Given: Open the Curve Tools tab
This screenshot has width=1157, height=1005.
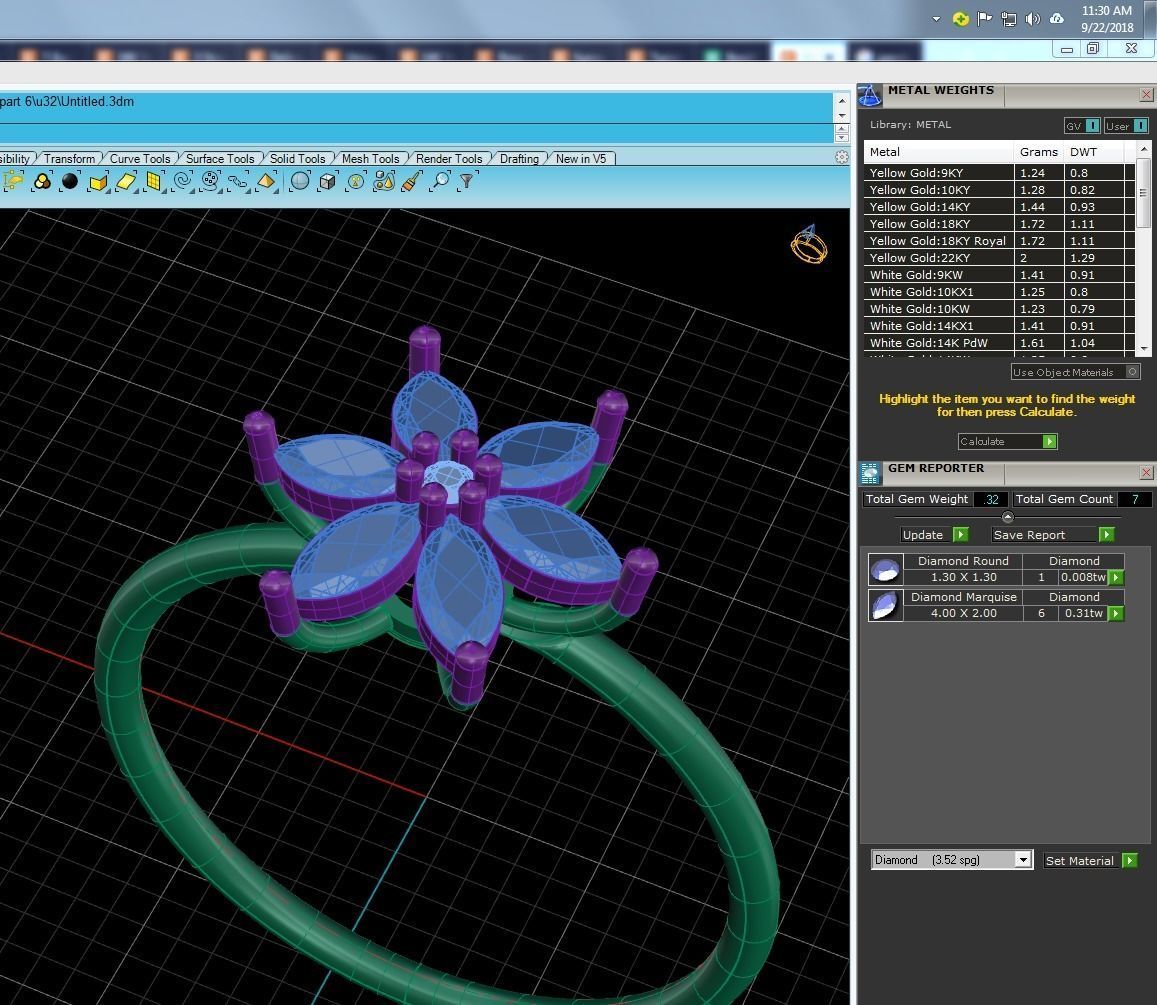Looking at the screenshot, I should tap(140, 159).
